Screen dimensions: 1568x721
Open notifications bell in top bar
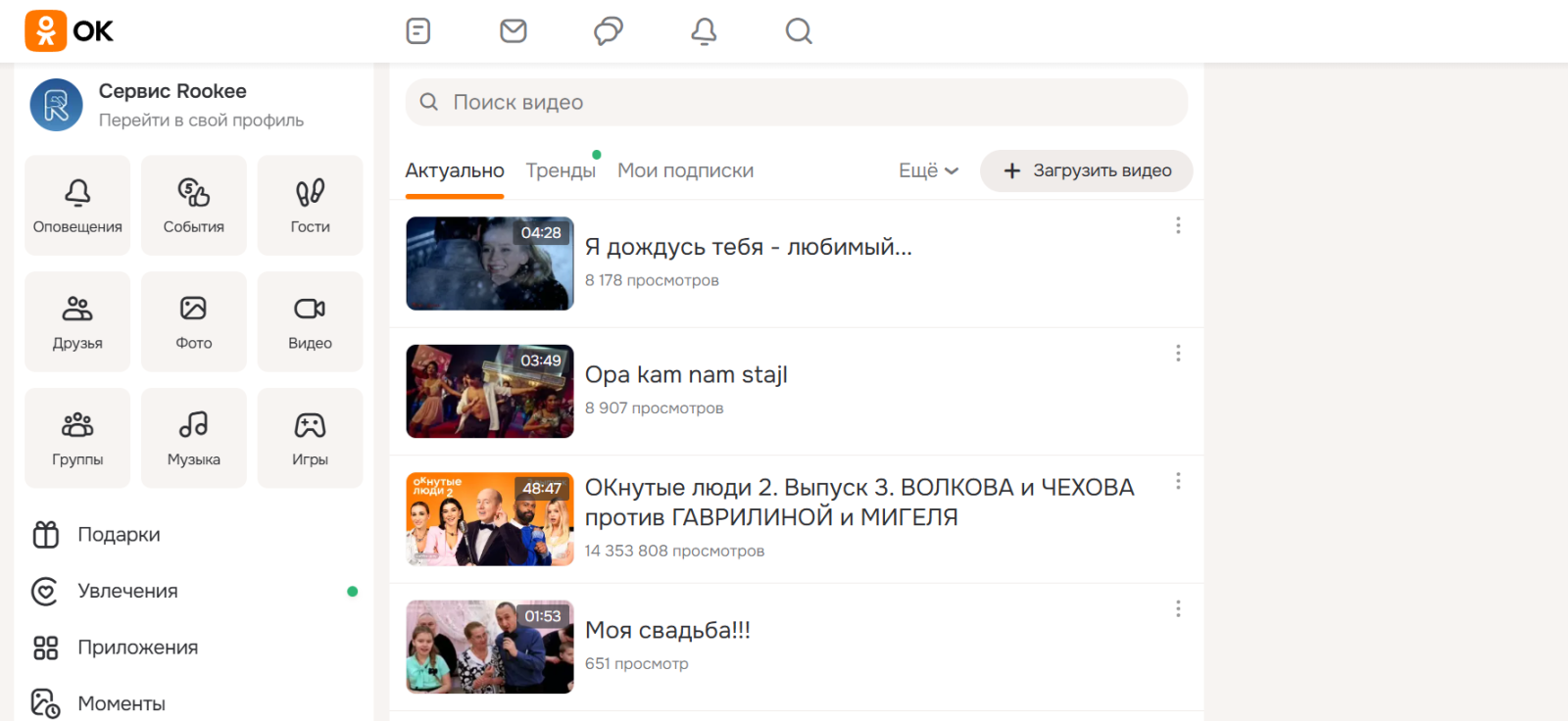(x=704, y=31)
